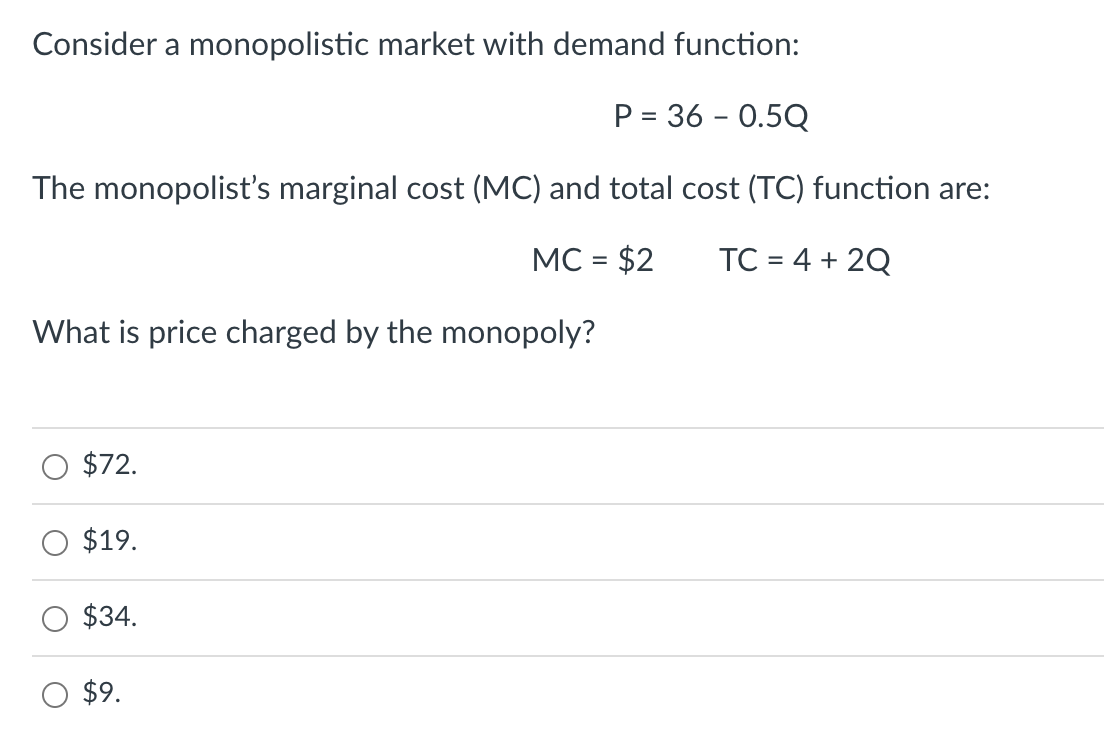Click the TC = 4 + 2Q expression
Image resolution: width=1104 pixels, height=754 pixels.
[x=806, y=261]
